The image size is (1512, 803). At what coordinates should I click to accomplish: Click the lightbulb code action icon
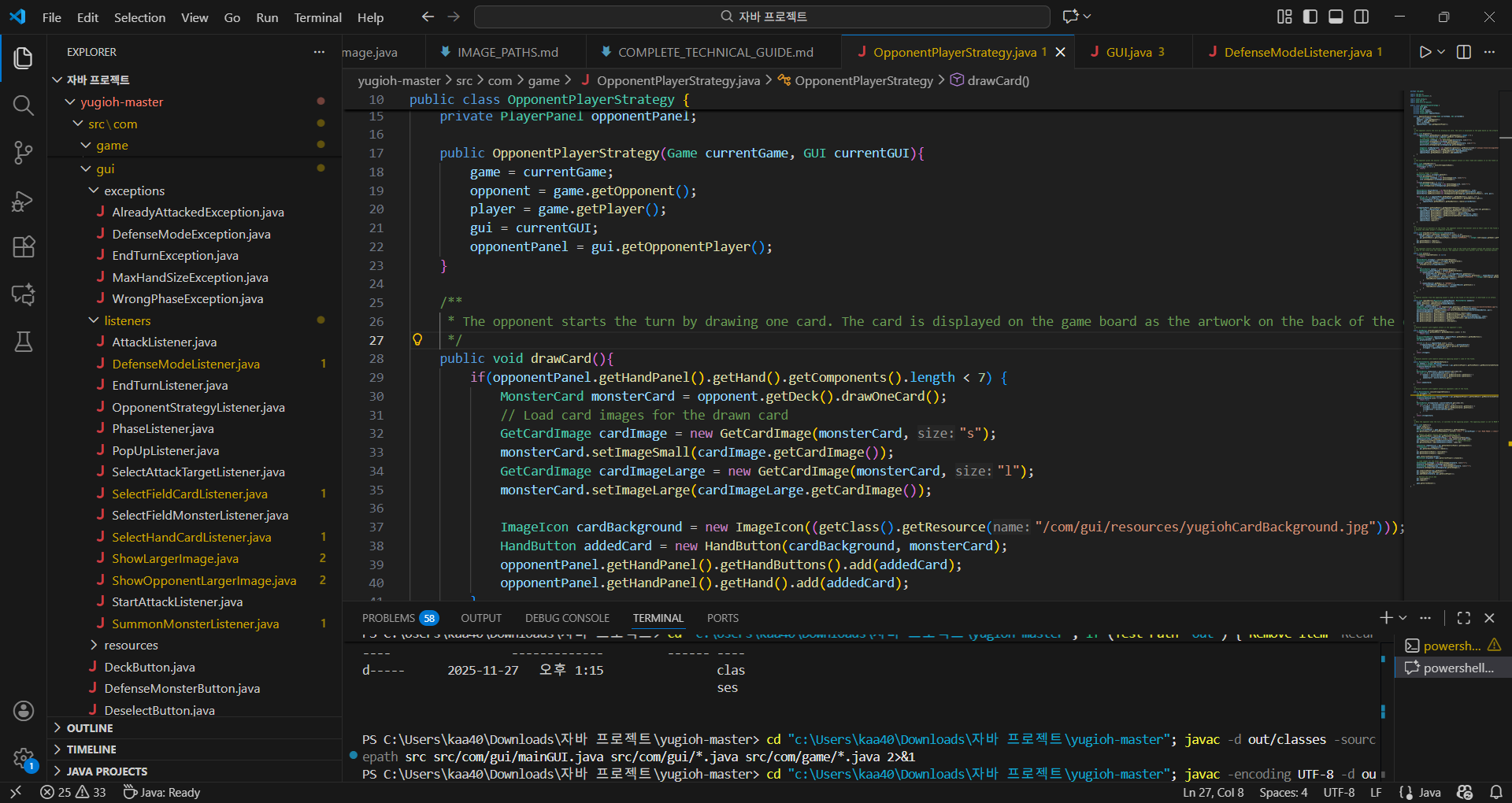click(417, 340)
